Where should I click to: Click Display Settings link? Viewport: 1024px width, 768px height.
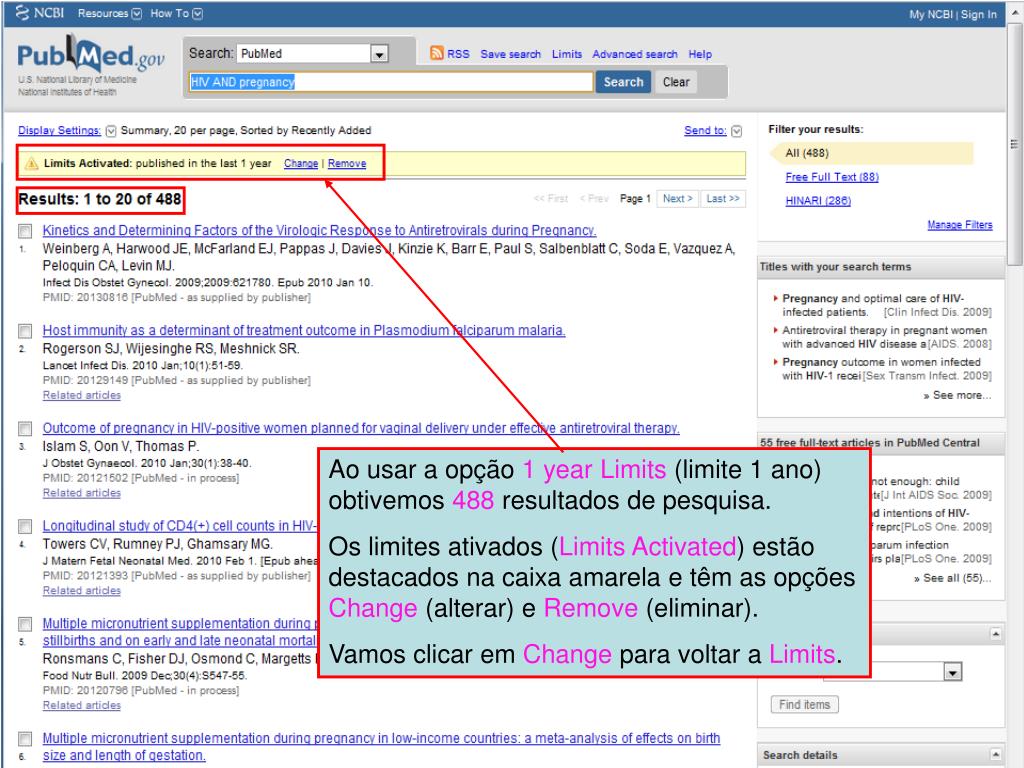59,131
